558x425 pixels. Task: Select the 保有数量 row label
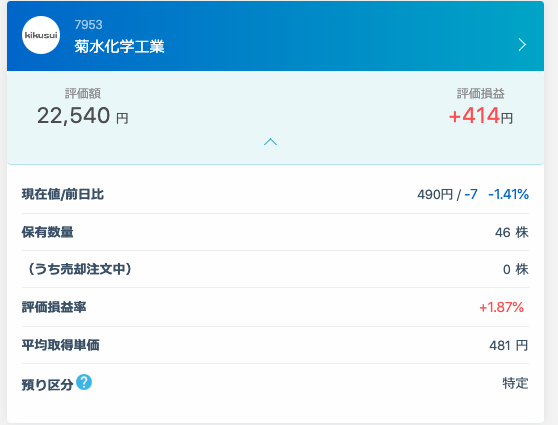point(47,232)
